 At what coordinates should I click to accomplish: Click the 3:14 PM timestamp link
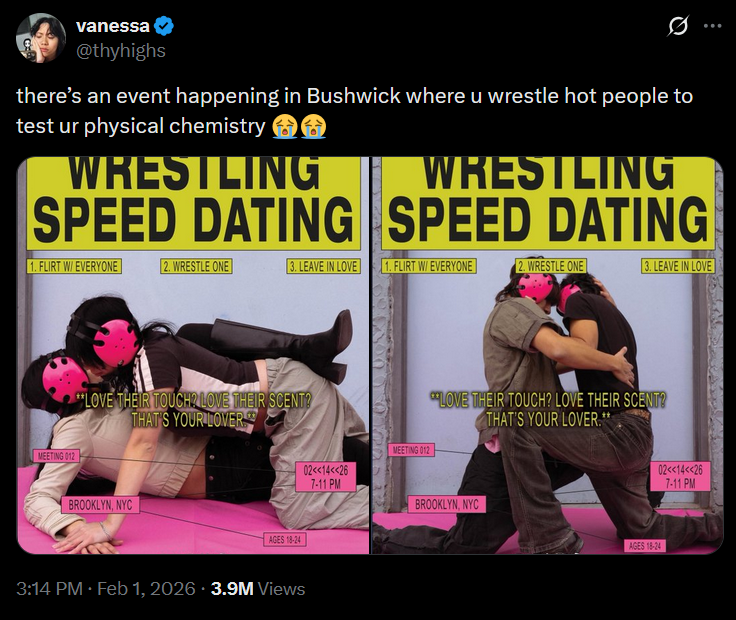coord(49,589)
